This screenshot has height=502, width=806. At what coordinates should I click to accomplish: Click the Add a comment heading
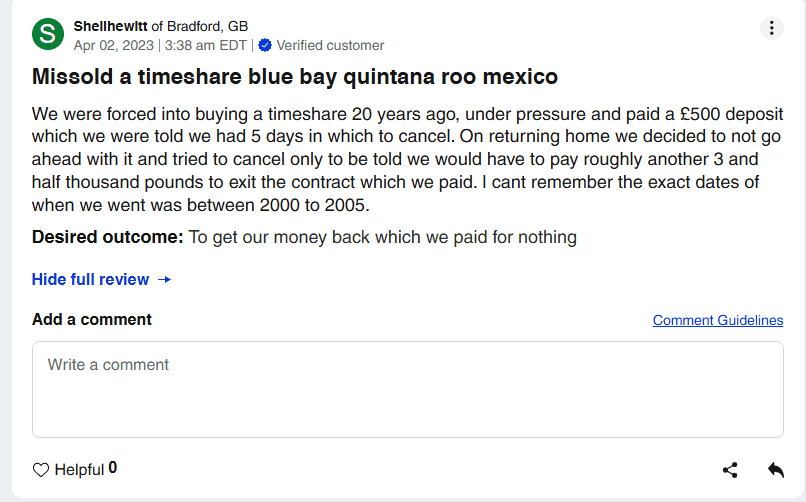point(92,320)
